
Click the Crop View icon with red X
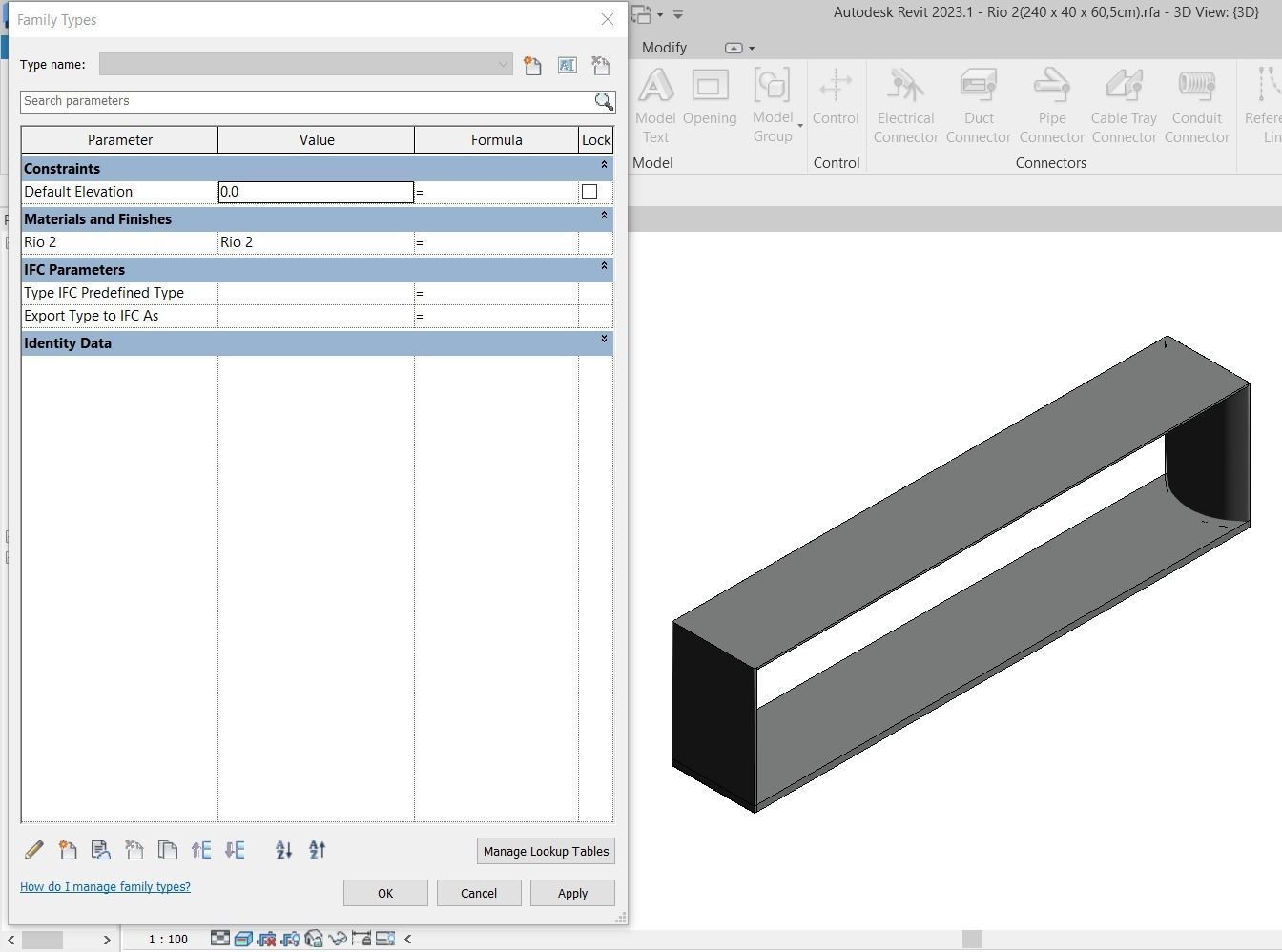coord(267,939)
